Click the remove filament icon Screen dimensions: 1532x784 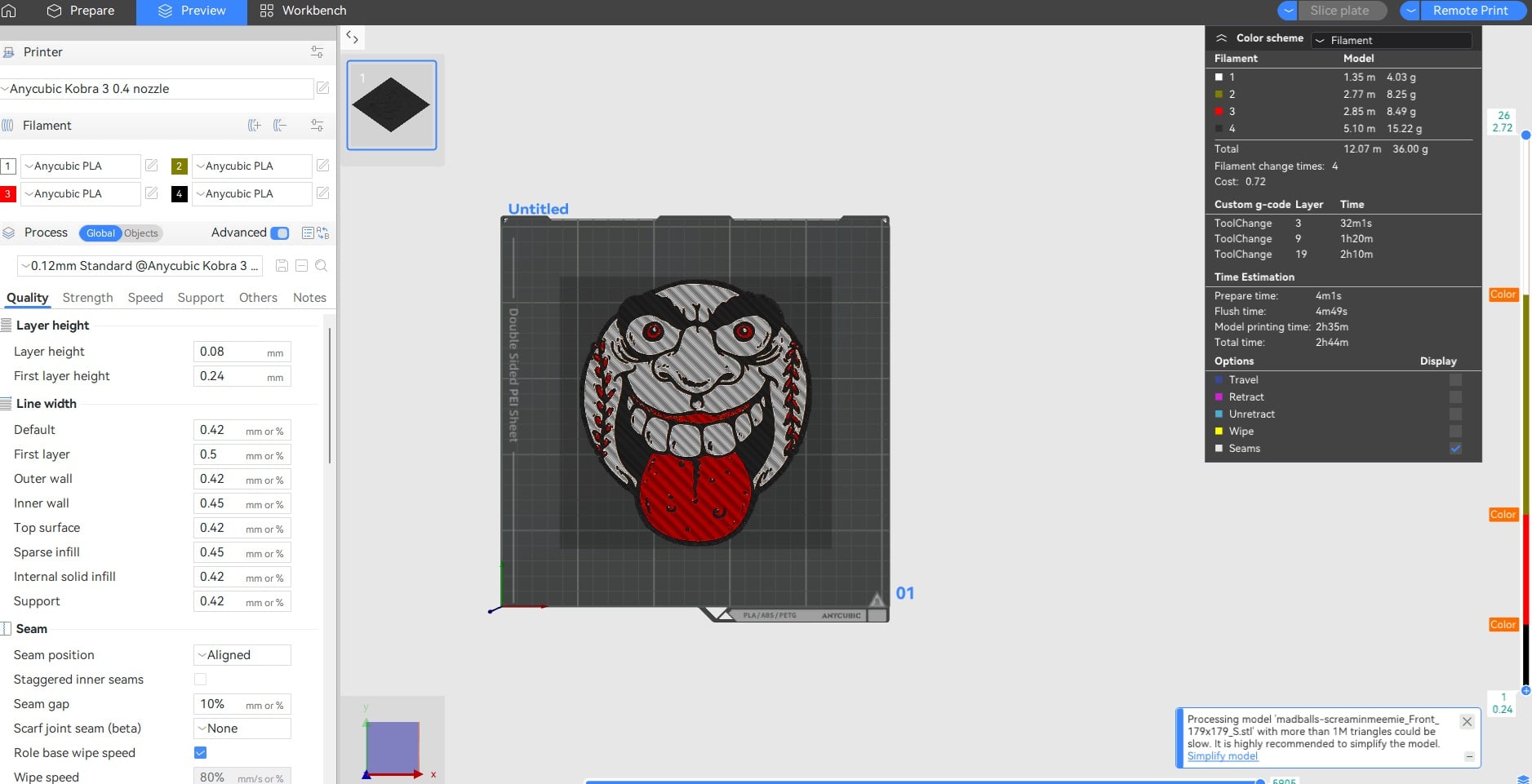(280, 125)
